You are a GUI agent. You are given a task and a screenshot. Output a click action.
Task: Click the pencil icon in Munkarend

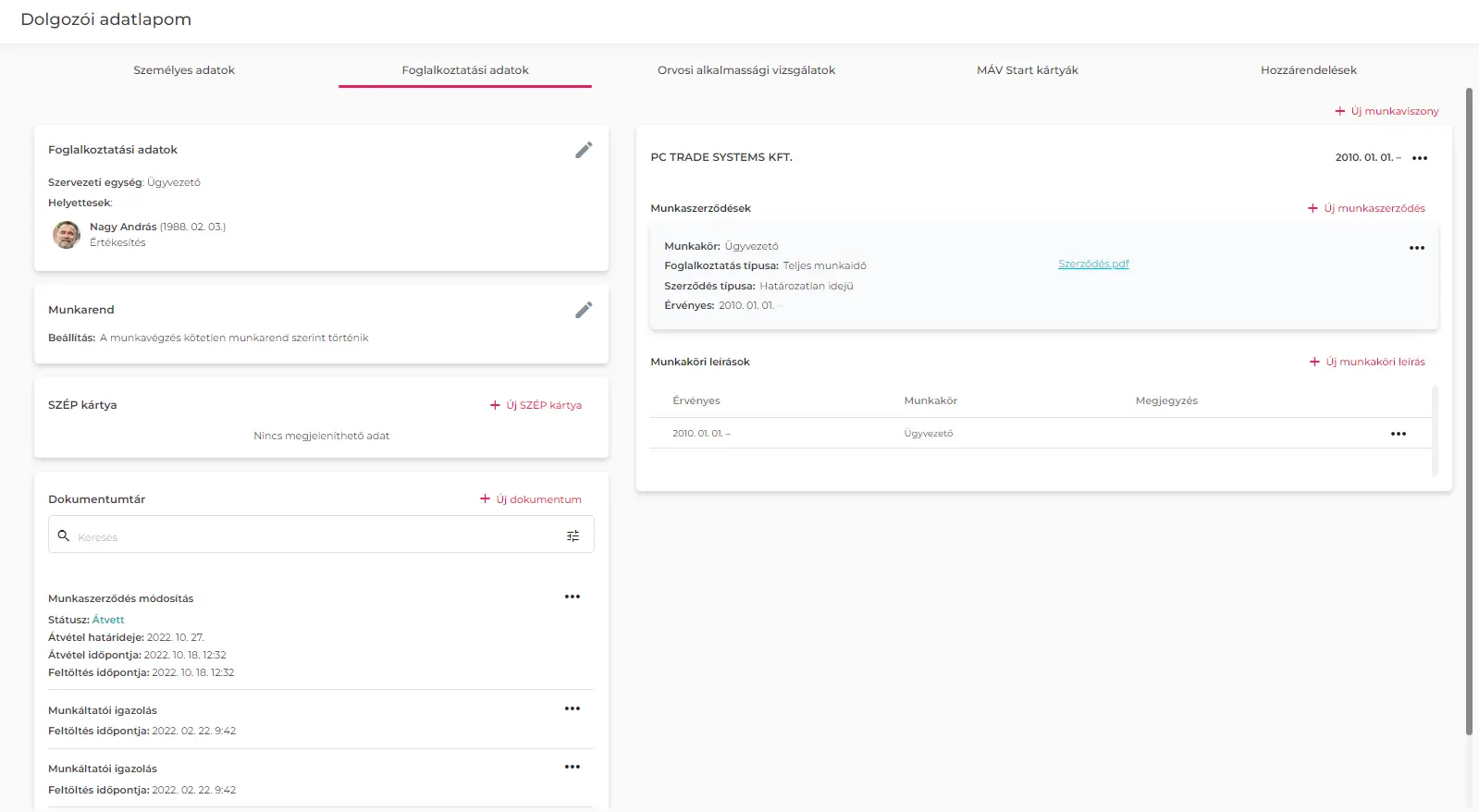584,310
